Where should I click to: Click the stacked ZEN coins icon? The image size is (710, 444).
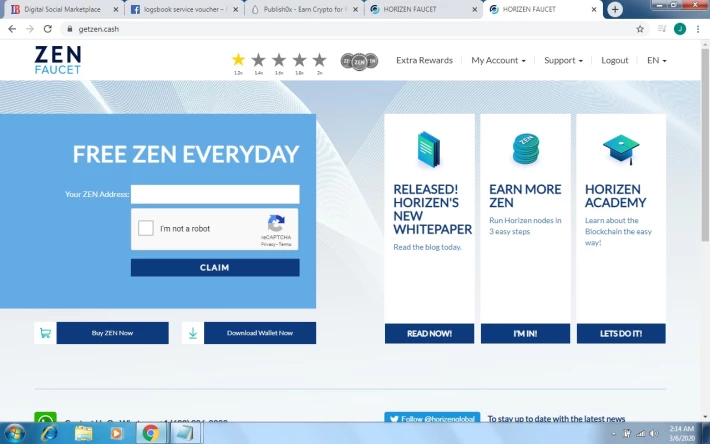pos(525,149)
